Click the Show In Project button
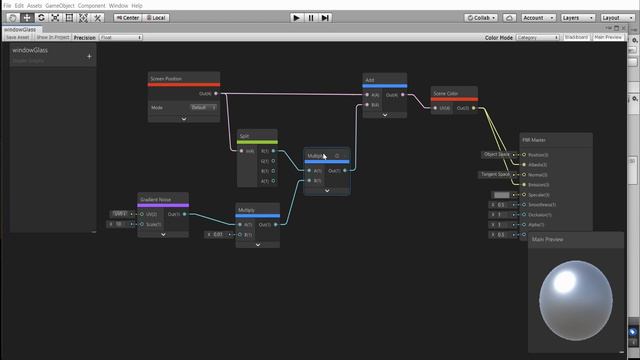640x360 pixels. (x=53, y=37)
